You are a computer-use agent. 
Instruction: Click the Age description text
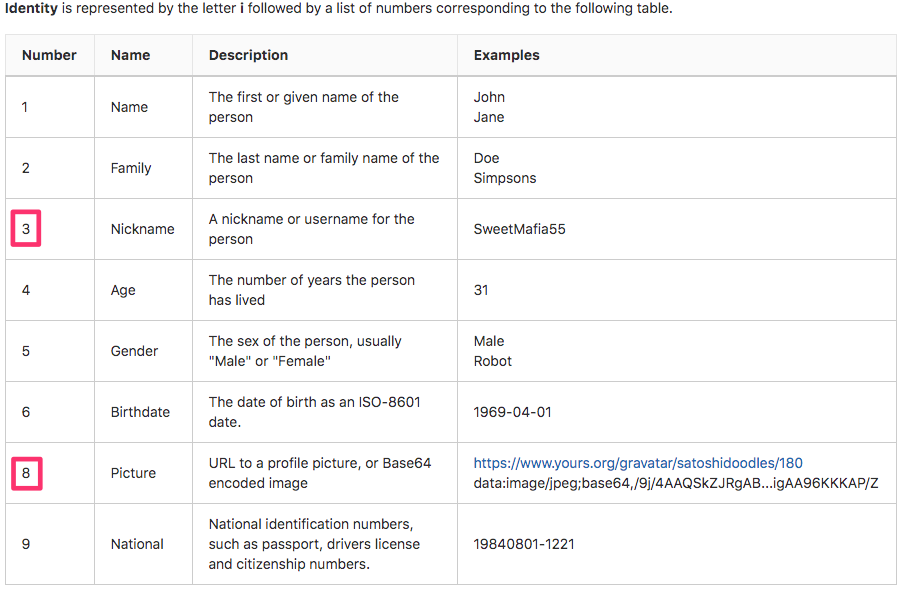tap(312, 290)
